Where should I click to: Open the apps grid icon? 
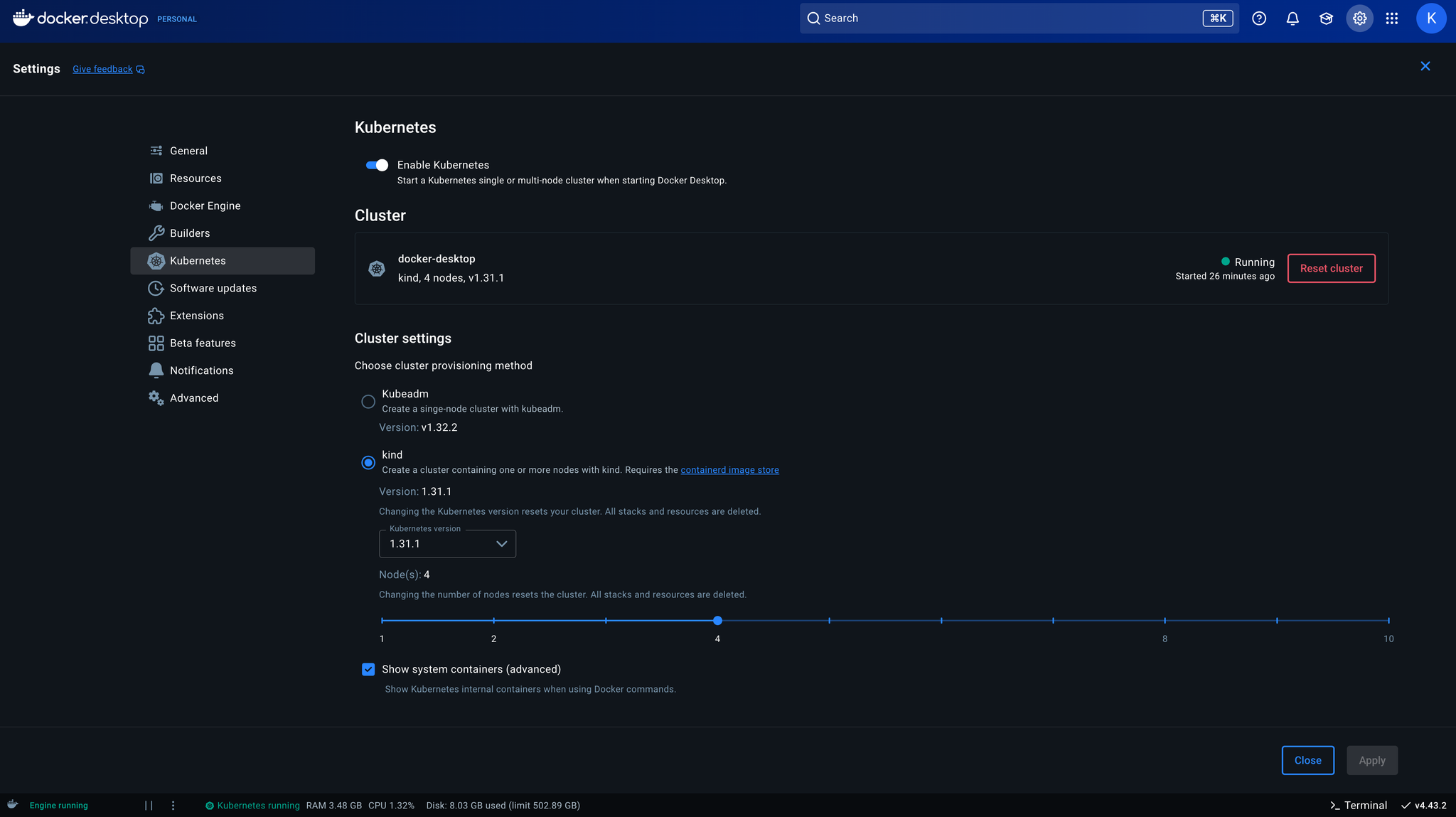tap(1392, 18)
